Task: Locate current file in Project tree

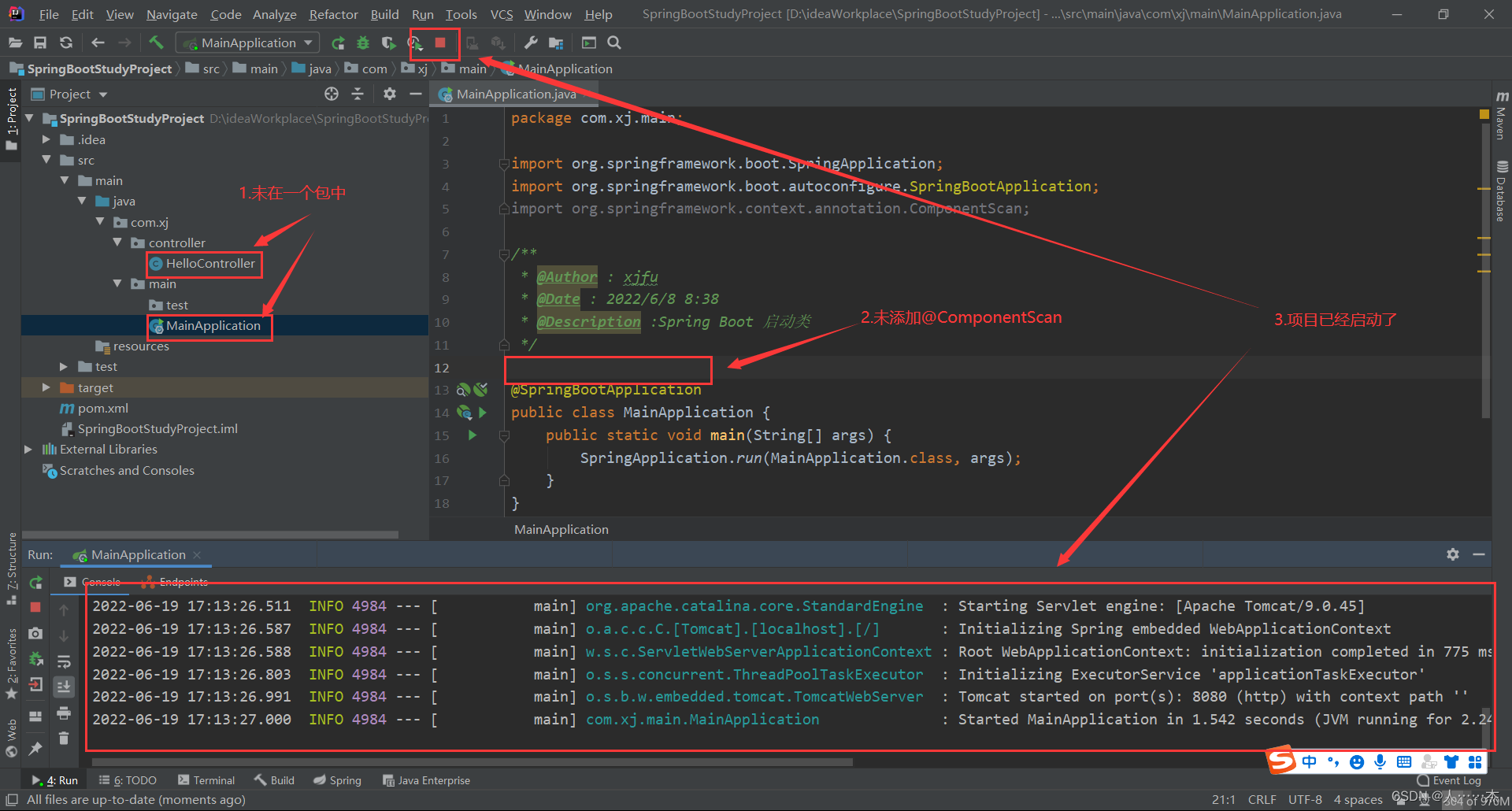Action: coord(332,94)
